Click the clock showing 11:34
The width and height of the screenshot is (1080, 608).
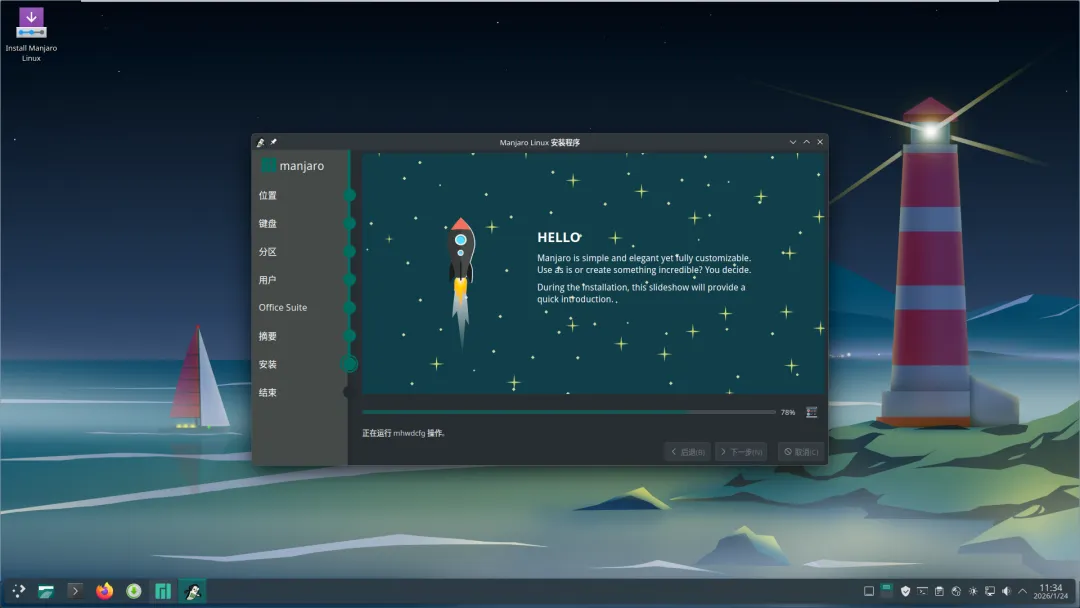pos(1050,591)
